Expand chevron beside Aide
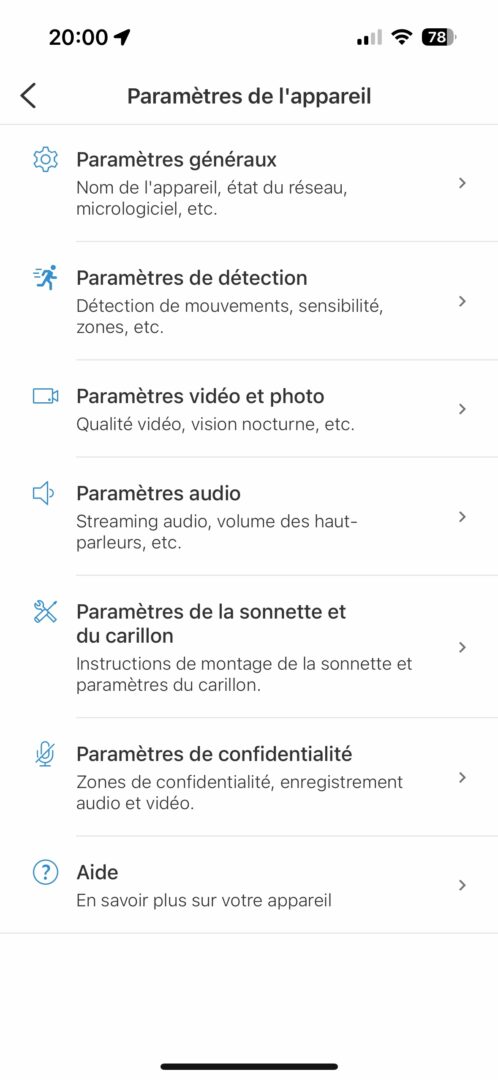Viewport: 498px width, 1080px height. 463,885
